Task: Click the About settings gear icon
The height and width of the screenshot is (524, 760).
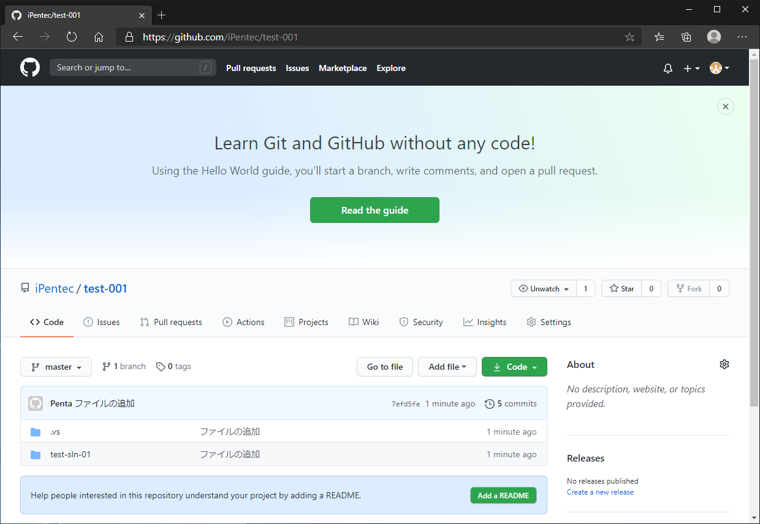Action: [724, 364]
